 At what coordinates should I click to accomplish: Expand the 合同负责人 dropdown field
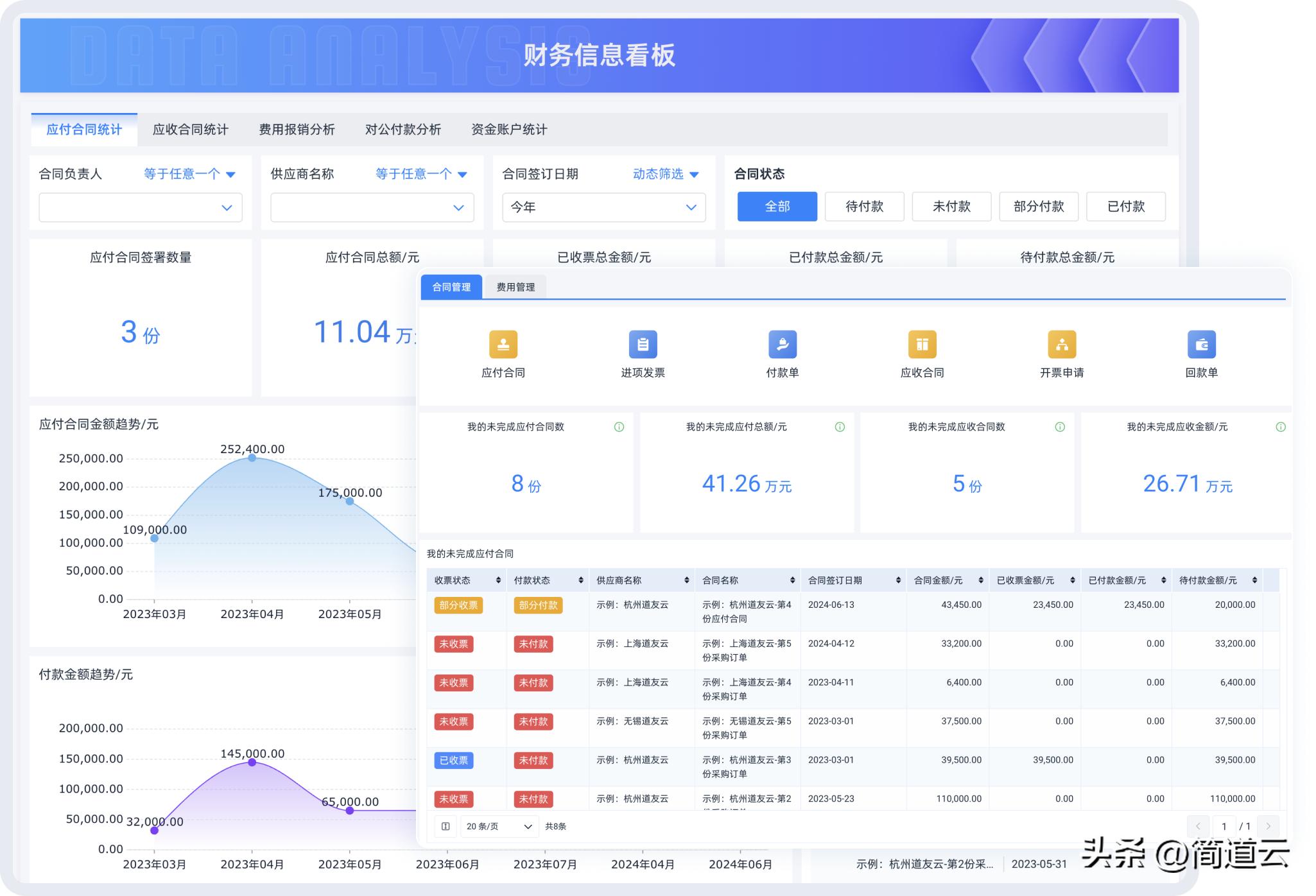click(x=141, y=208)
